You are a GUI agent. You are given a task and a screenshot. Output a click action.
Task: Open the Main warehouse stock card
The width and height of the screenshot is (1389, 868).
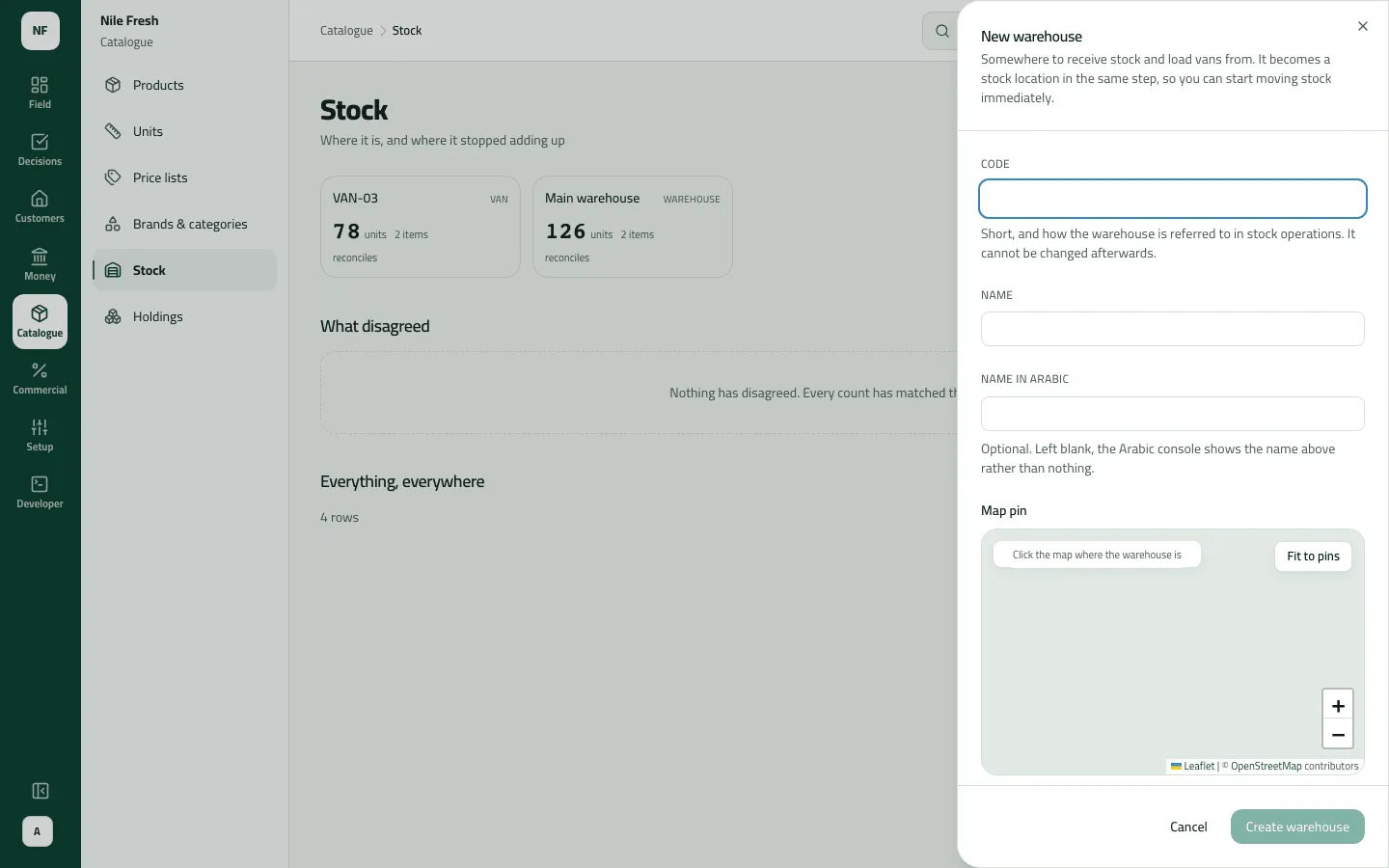click(633, 227)
